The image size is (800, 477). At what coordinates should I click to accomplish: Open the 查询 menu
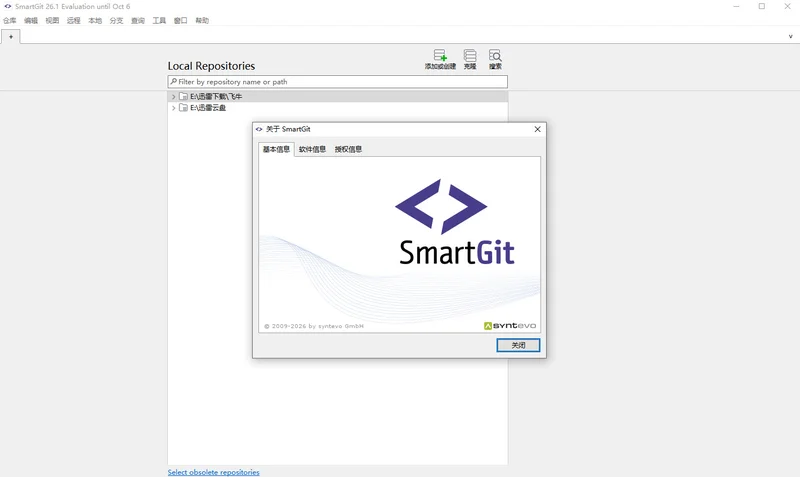click(138, 20)
